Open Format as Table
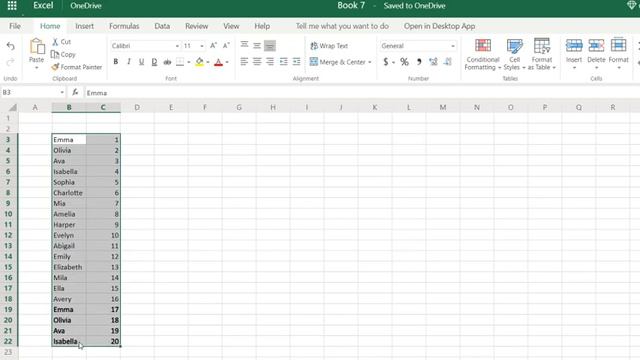 point(542,54)
